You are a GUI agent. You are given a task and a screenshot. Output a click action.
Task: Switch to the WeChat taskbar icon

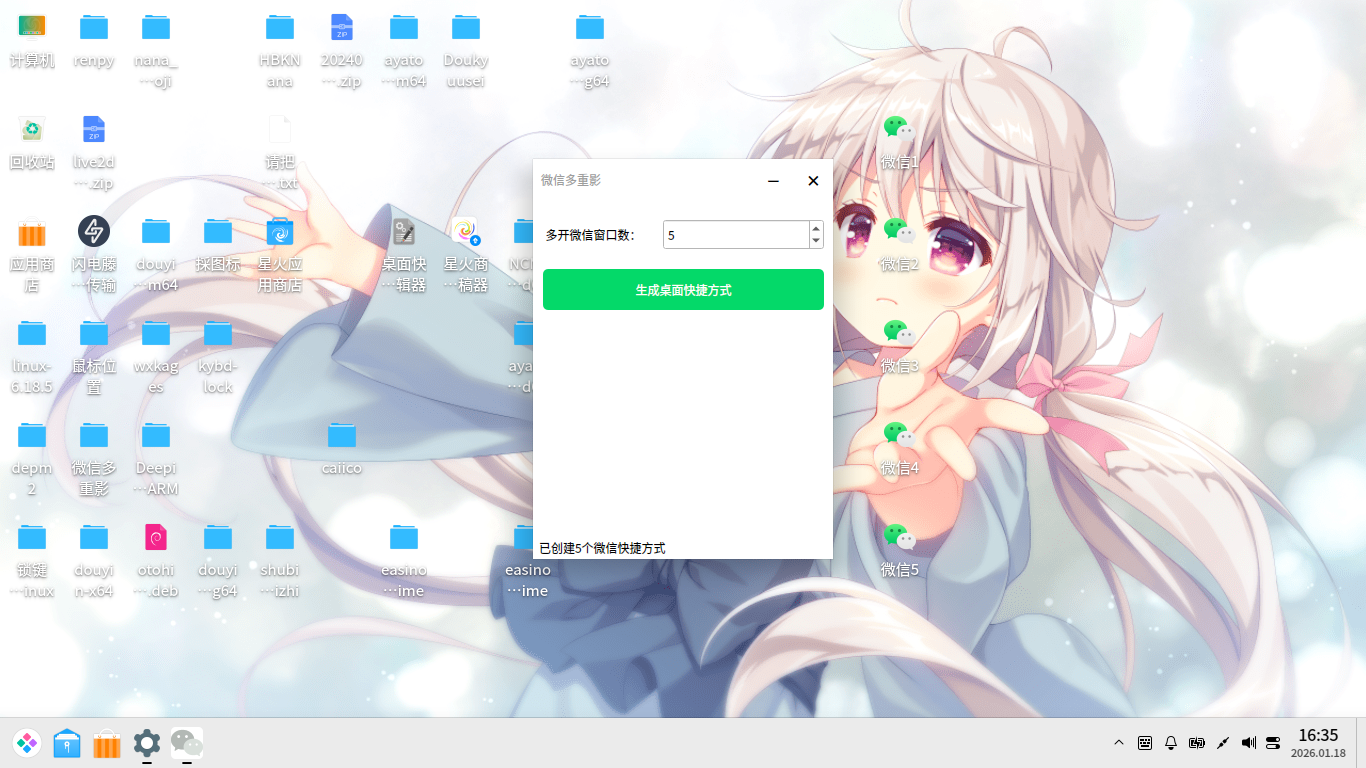[x=187, y=743]
